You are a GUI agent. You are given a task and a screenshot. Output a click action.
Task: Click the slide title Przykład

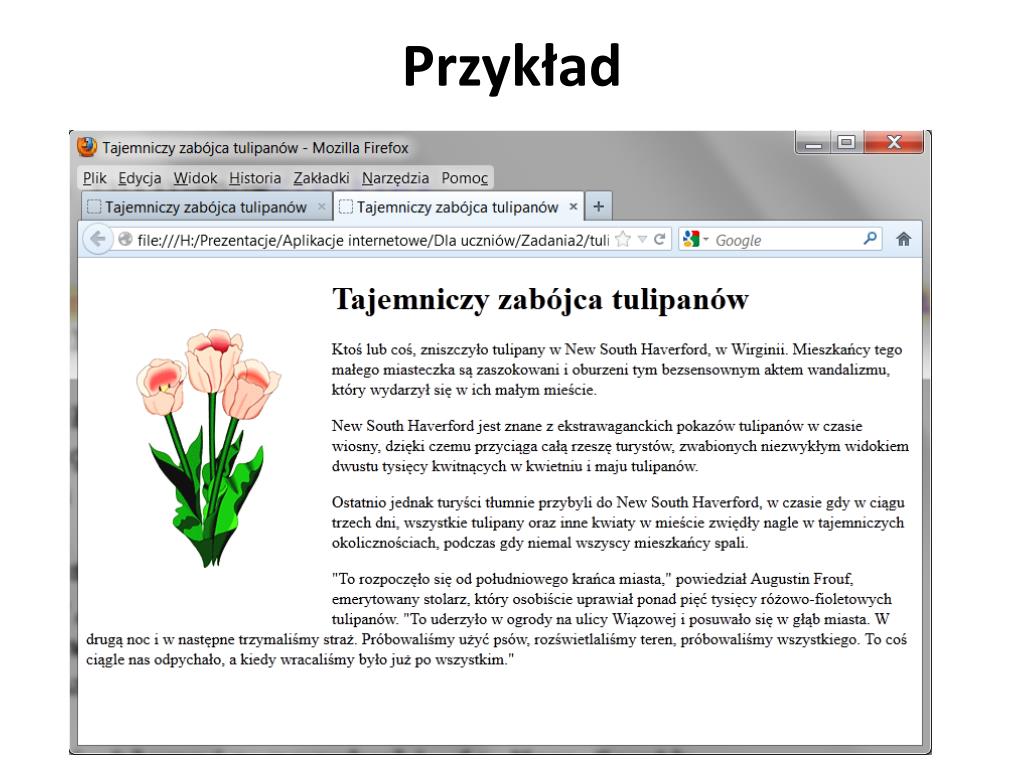click(x=511, y=67)
